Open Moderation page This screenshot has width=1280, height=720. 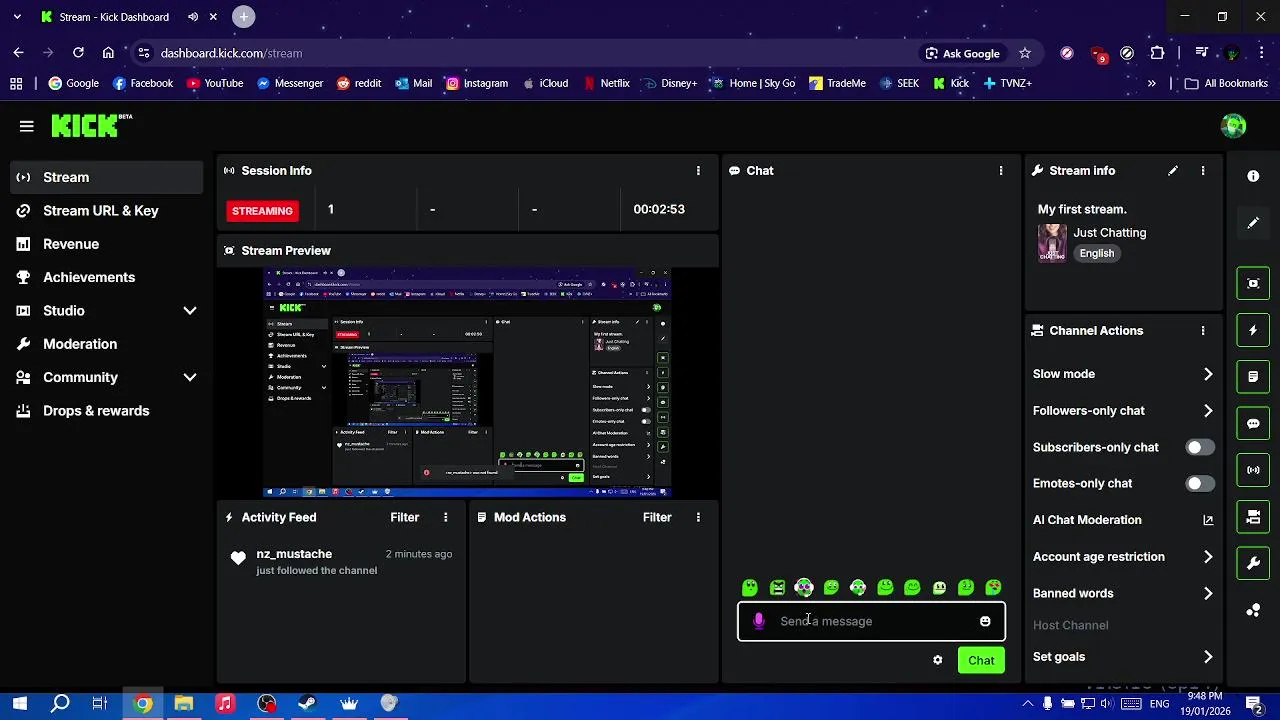106,344
